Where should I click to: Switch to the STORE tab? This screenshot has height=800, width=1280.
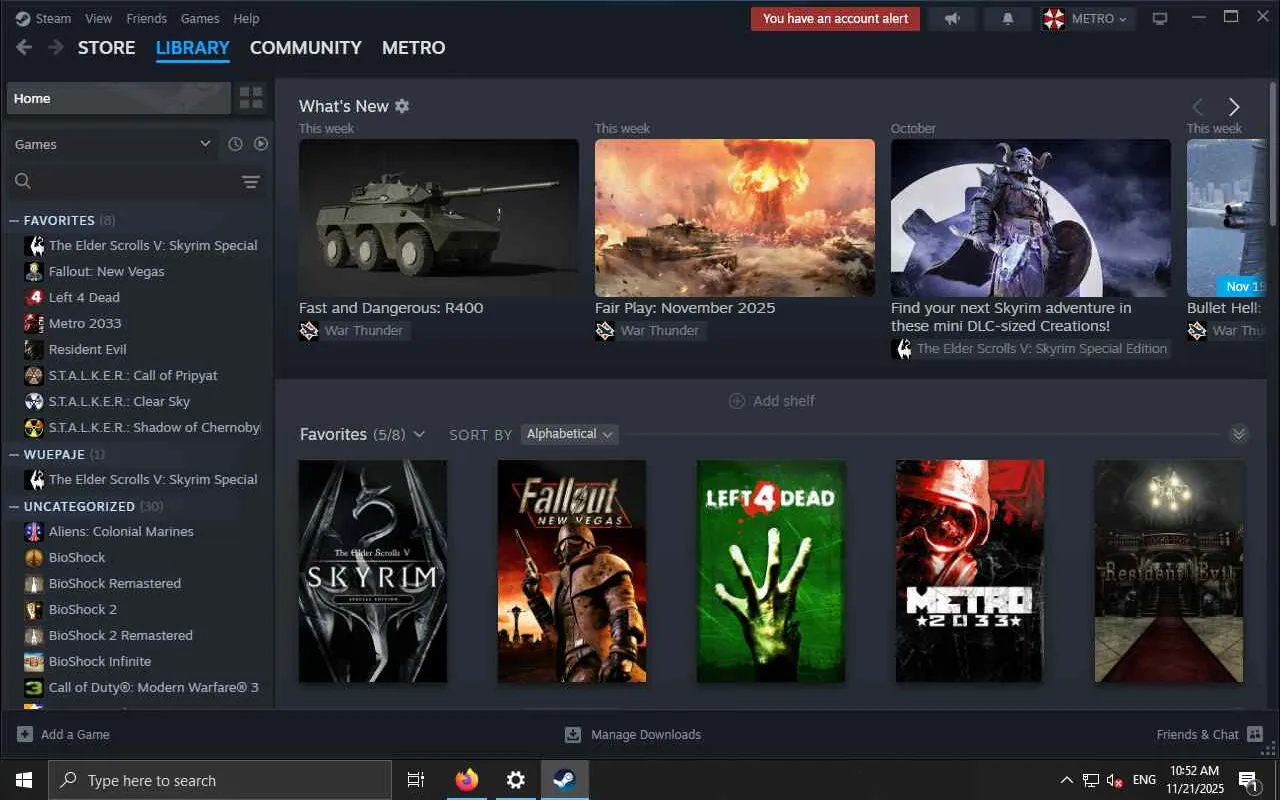pos(107,48)
